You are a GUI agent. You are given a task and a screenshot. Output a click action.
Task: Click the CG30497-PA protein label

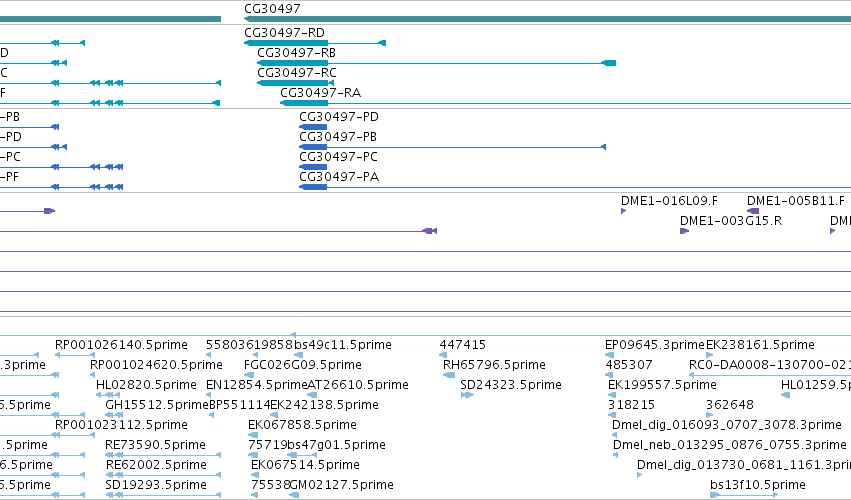(339, 177)
